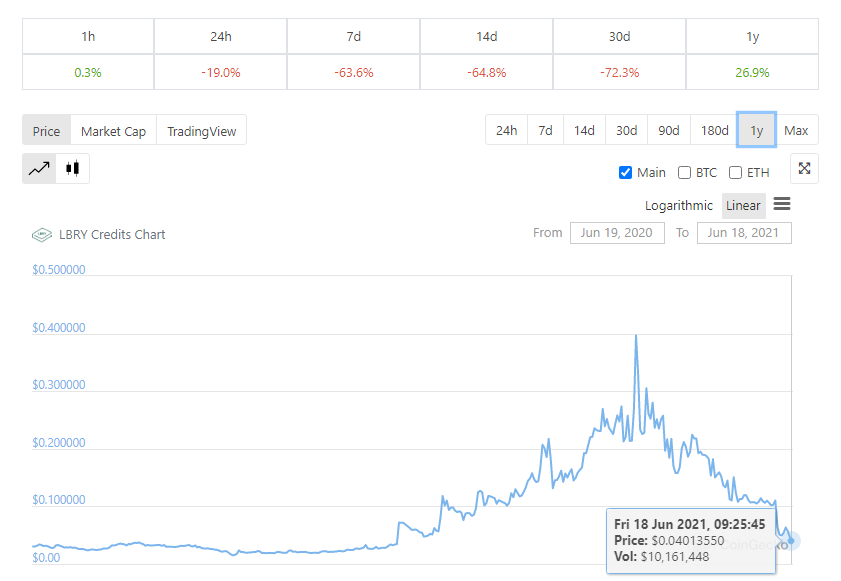Click the -64.8% change value
The width and height of the screenshot is (841, 581).
pos(486,72)
